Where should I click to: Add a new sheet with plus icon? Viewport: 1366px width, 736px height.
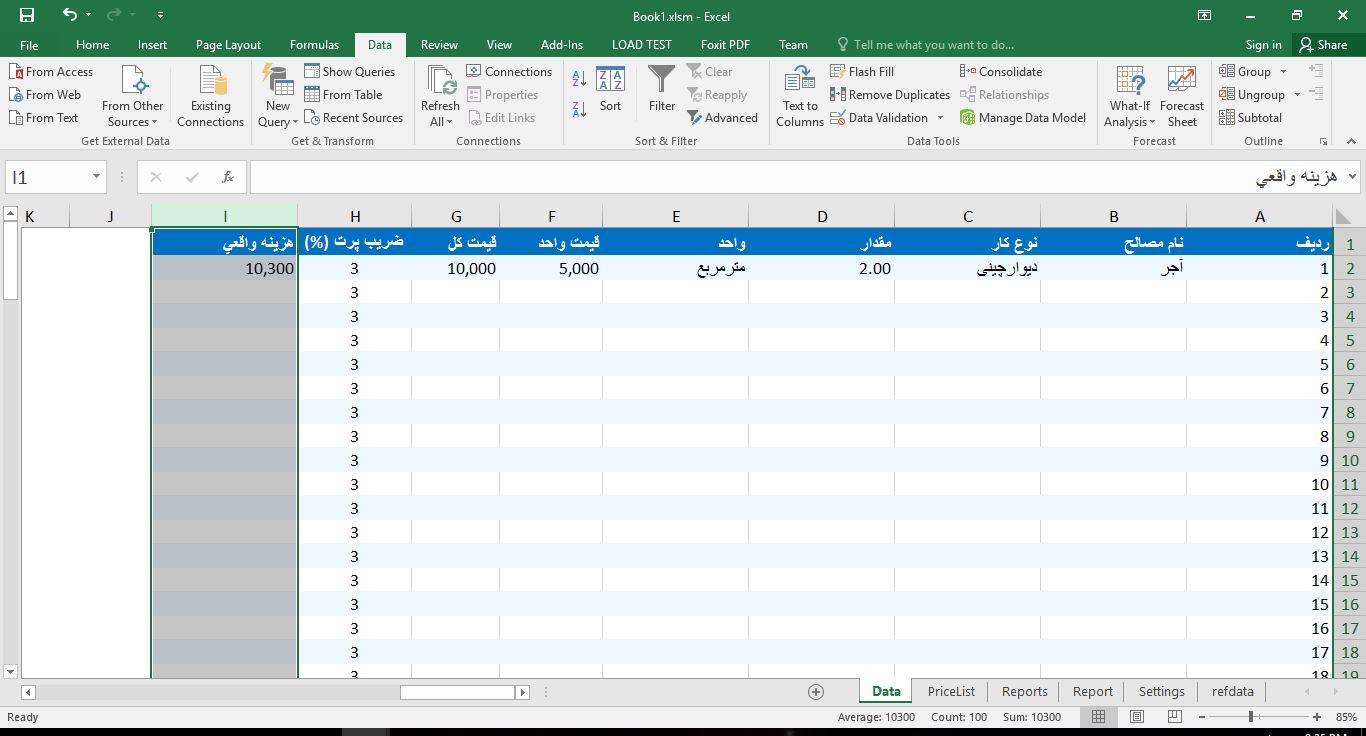click(816, 692)
